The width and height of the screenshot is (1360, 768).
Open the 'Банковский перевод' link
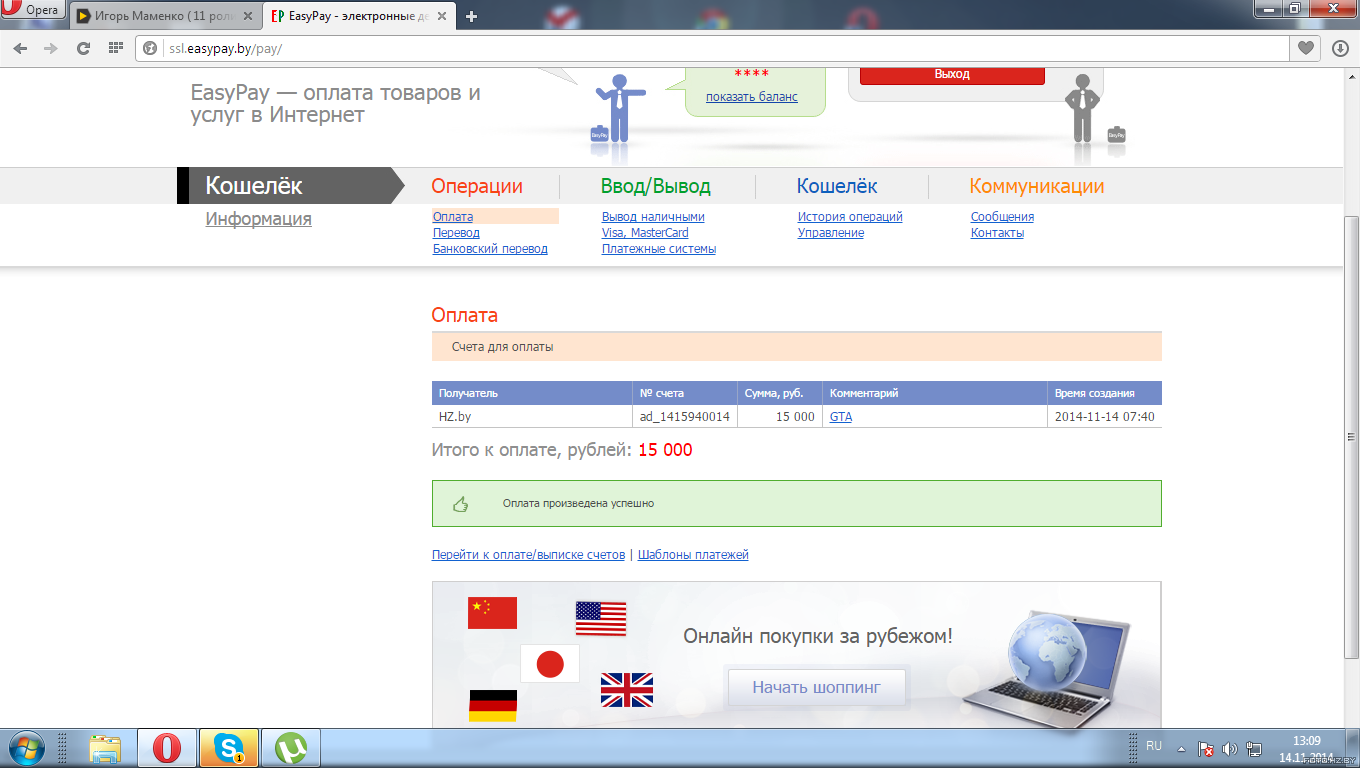pyautogui.click(x=490, y=249)
